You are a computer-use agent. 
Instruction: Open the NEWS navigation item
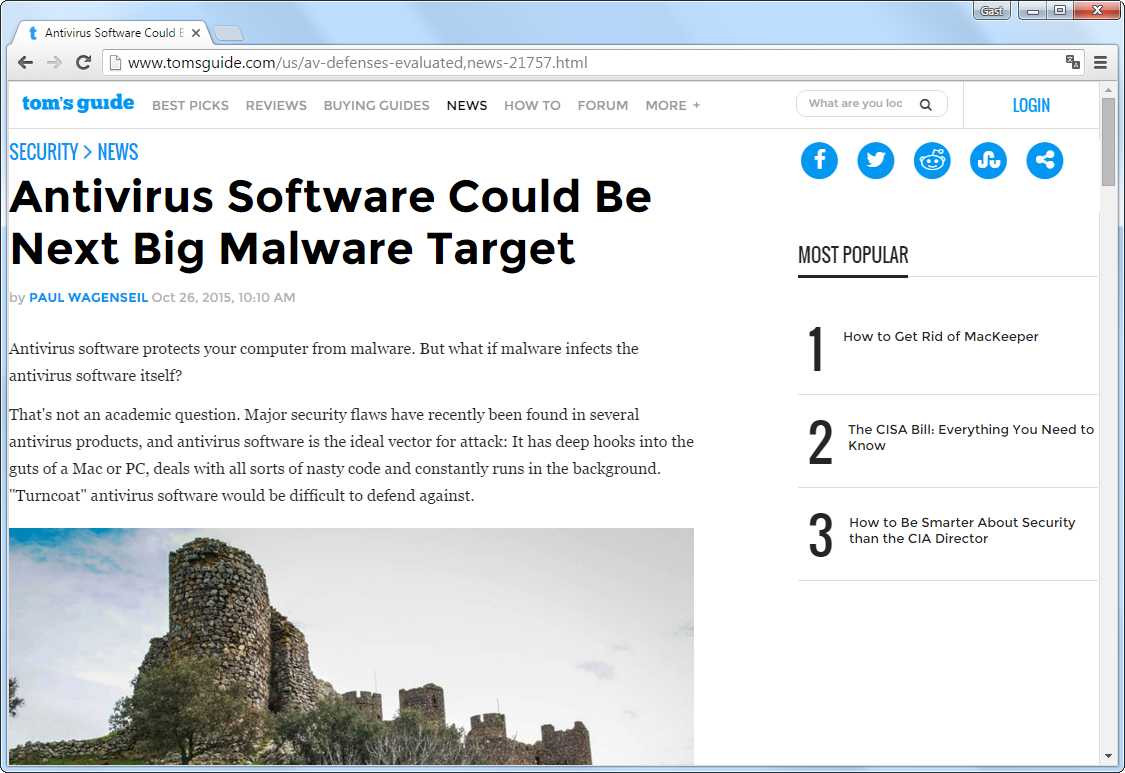pos(467,105)
